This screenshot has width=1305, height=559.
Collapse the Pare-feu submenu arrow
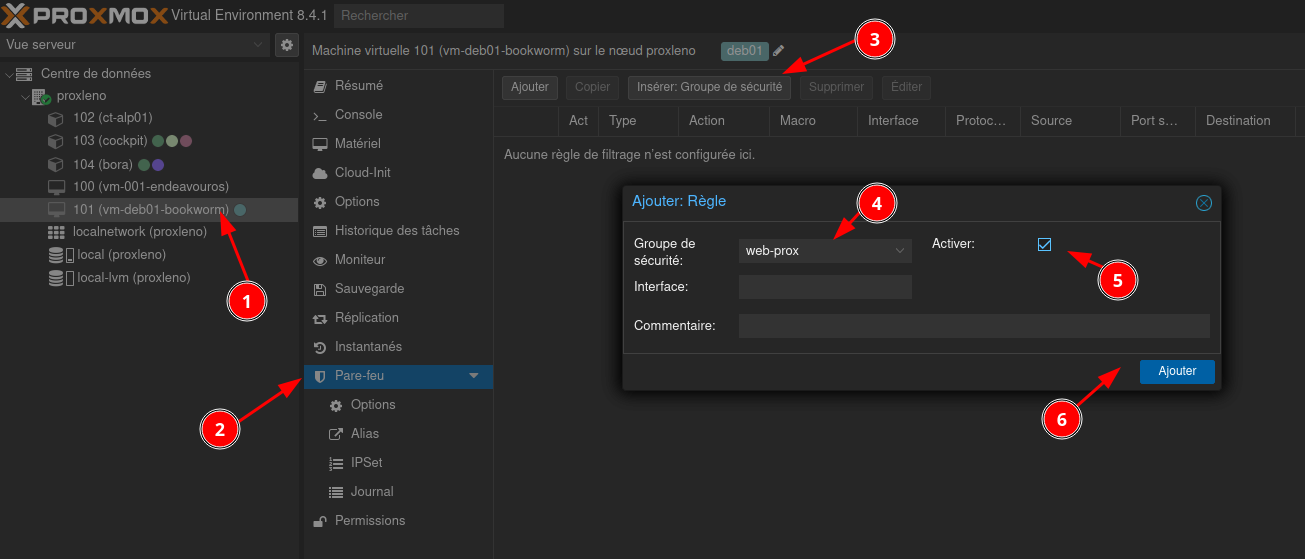[x=474, y=376]
